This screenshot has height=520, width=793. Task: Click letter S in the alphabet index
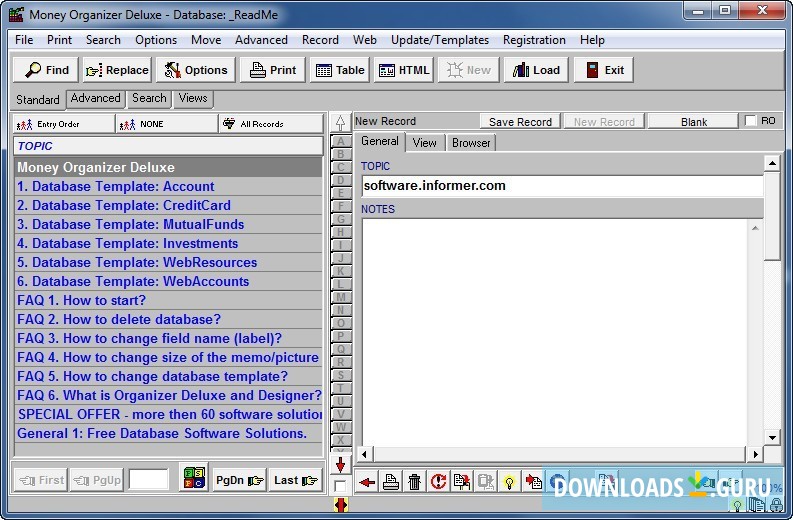point(340,375)
